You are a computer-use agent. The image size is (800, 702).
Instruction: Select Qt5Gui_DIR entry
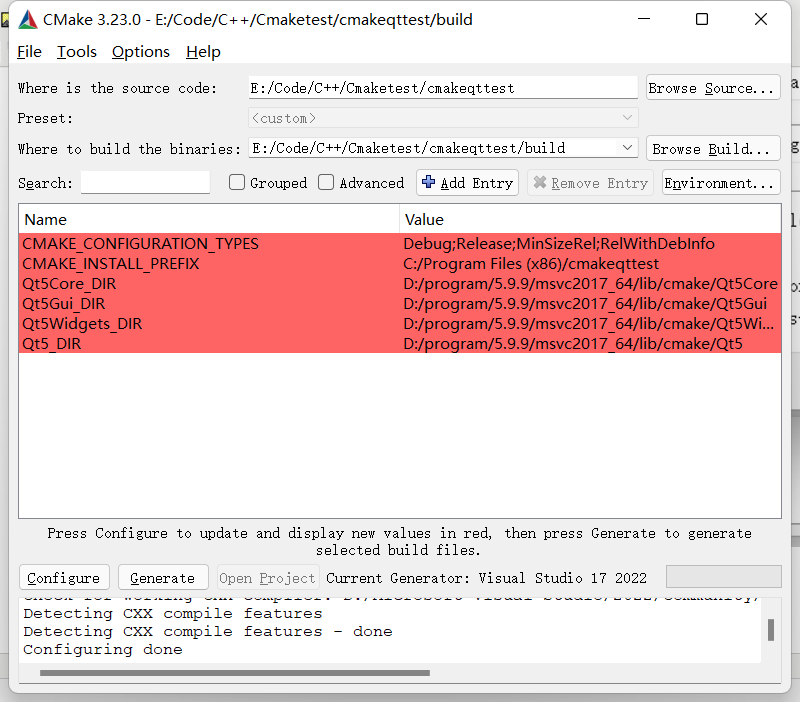click(63, 304)
